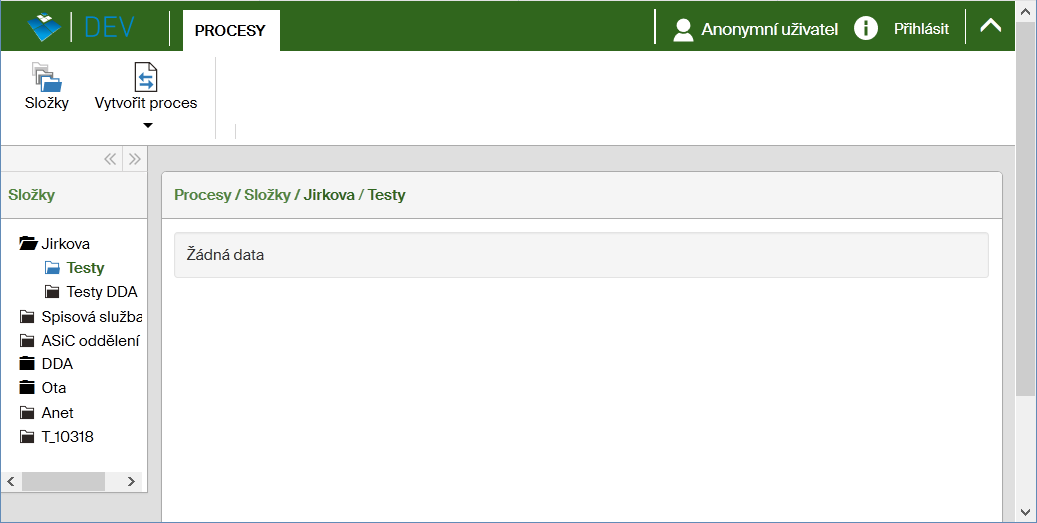Expand sidebar with double right chevron

click(x=135, y=159)
